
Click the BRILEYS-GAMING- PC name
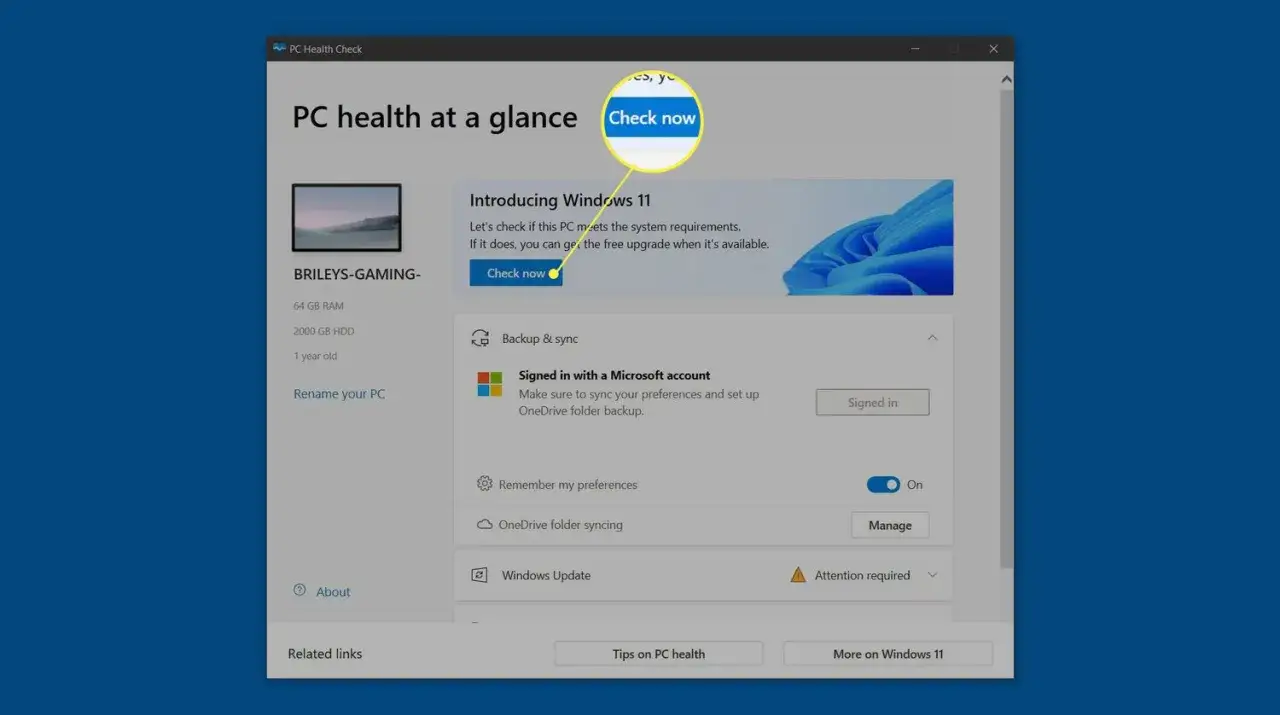click(x=357, y=274)
